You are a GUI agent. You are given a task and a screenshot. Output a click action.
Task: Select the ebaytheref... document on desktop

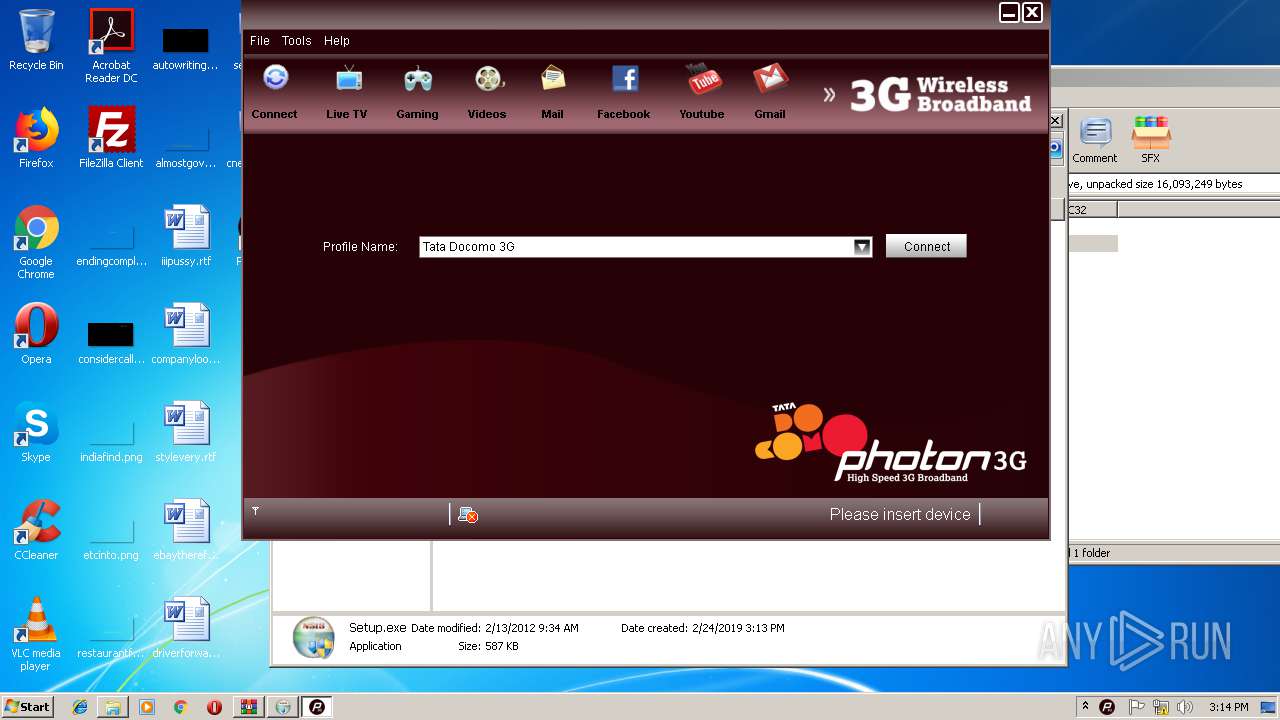click(186, 530)
